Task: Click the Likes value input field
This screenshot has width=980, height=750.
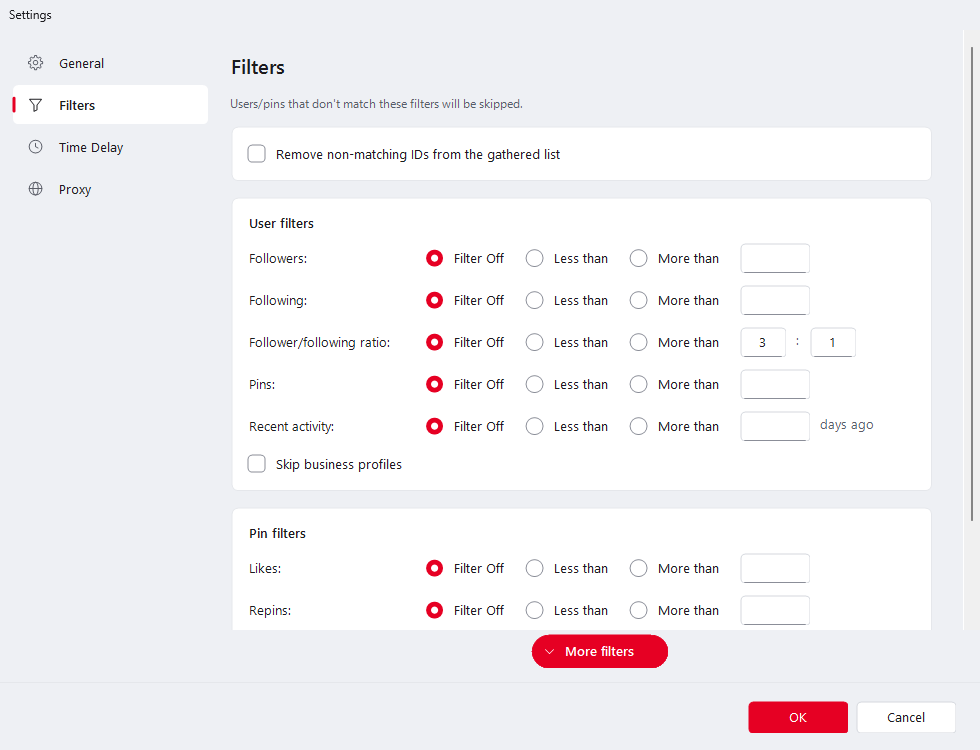Action: point(775,568)
